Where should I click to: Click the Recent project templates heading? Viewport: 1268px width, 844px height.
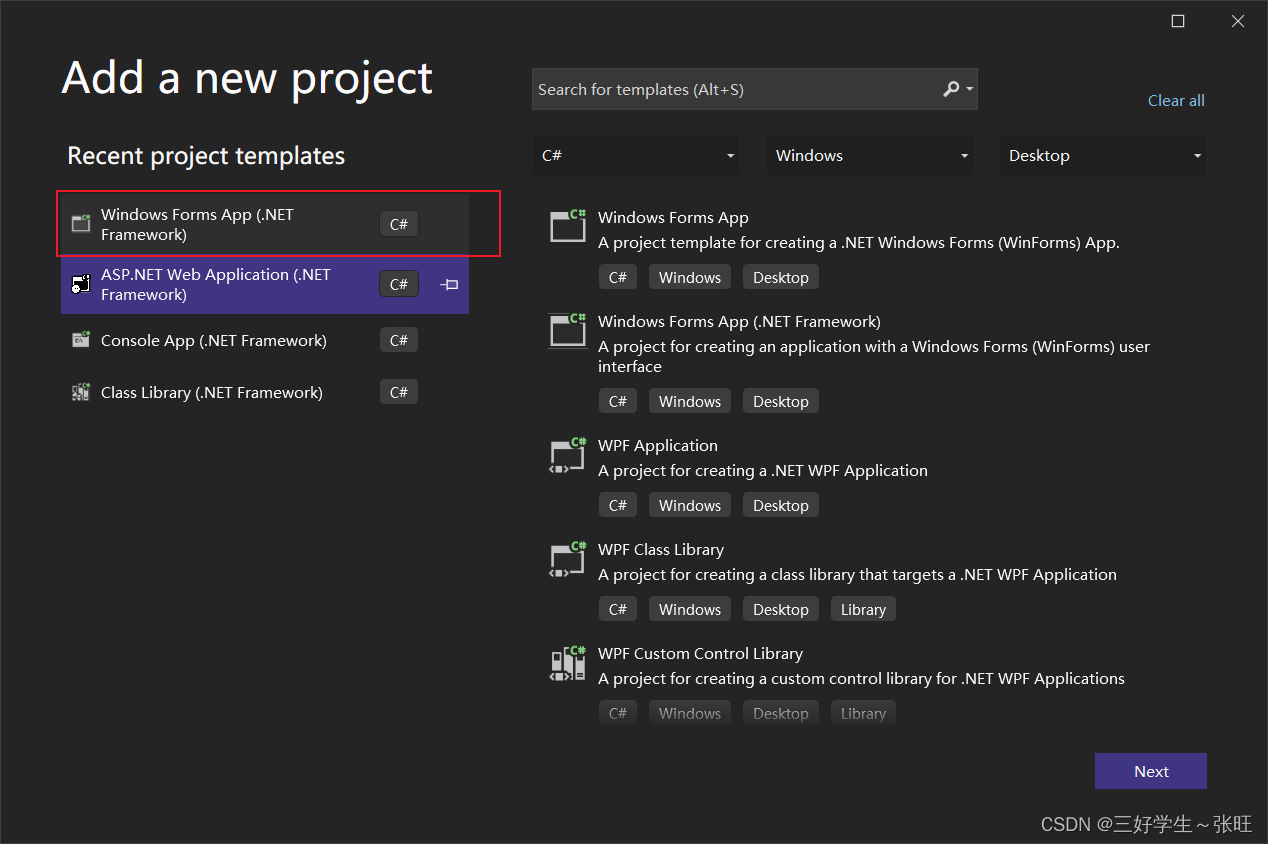tap(206, 156)
